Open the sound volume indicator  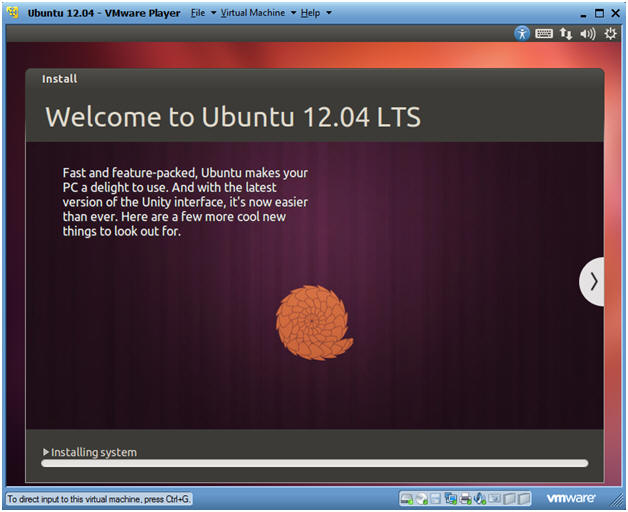click(588, 34)
